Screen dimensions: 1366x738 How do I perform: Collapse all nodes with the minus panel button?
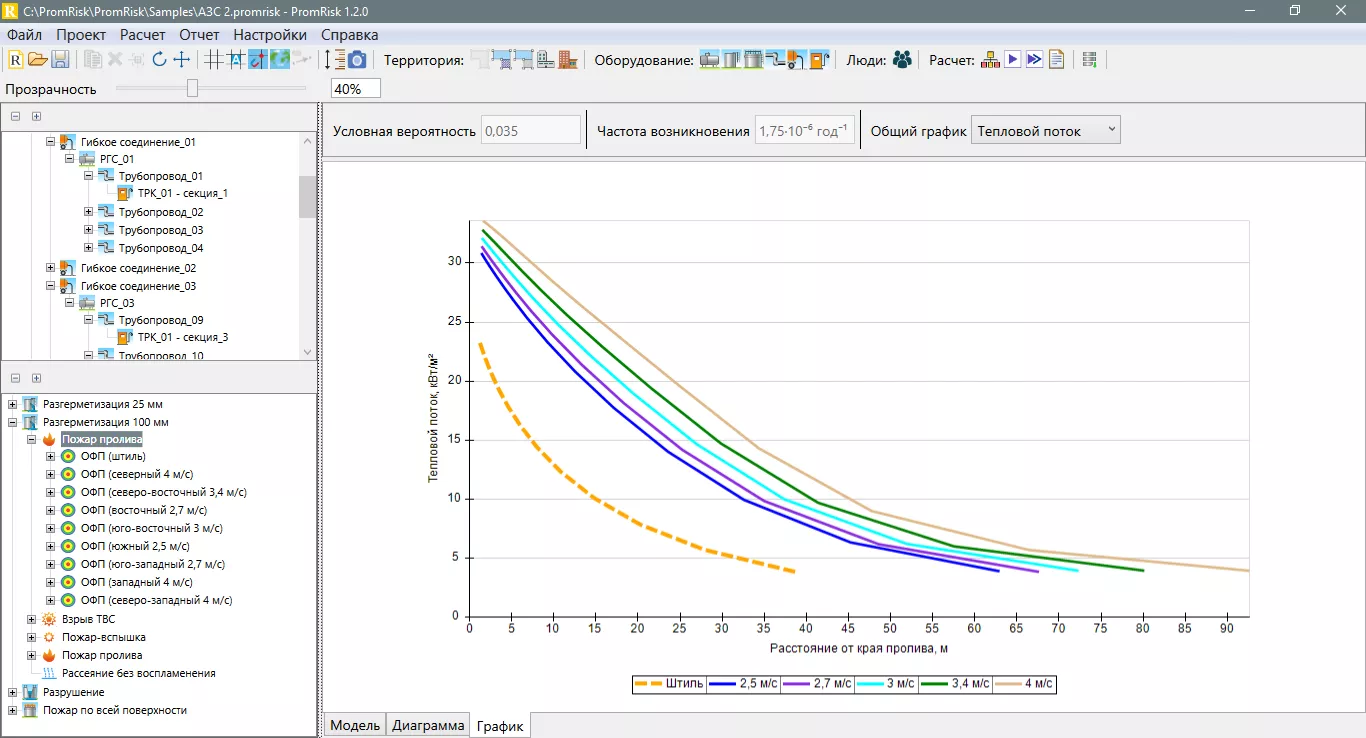[15, 116]
